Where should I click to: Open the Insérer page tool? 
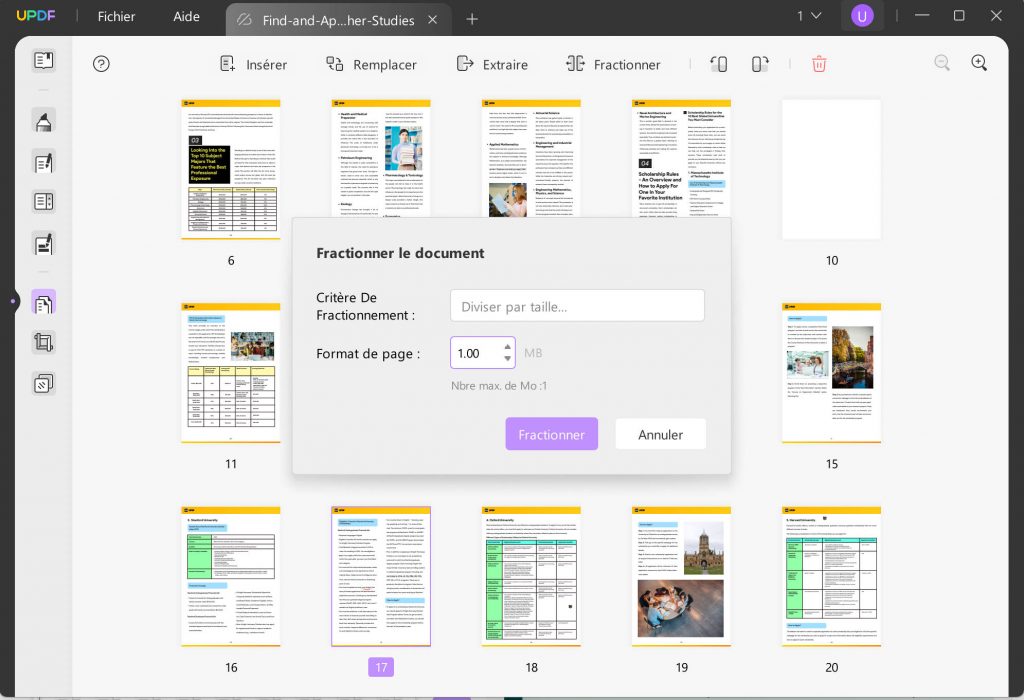click(254, 64)
